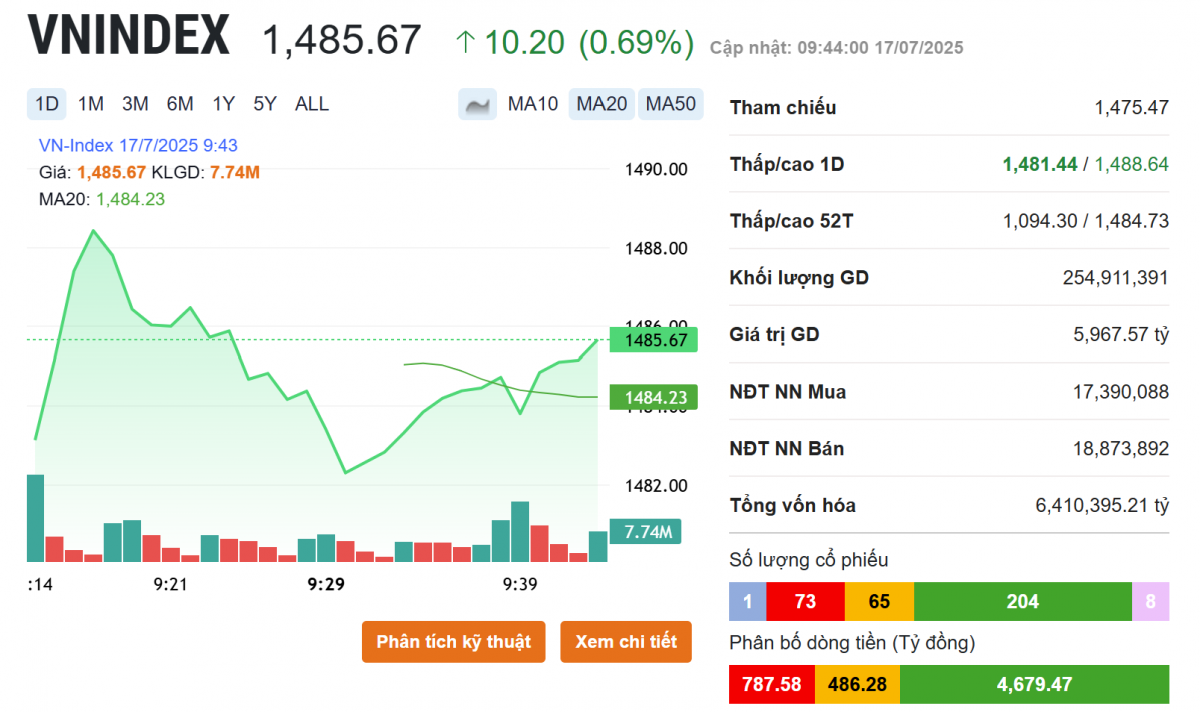The height and width of the screenshot is (712, 1200).
Task: Click the Tổng vốn hóa value
Action: [x=1102, y=506]
